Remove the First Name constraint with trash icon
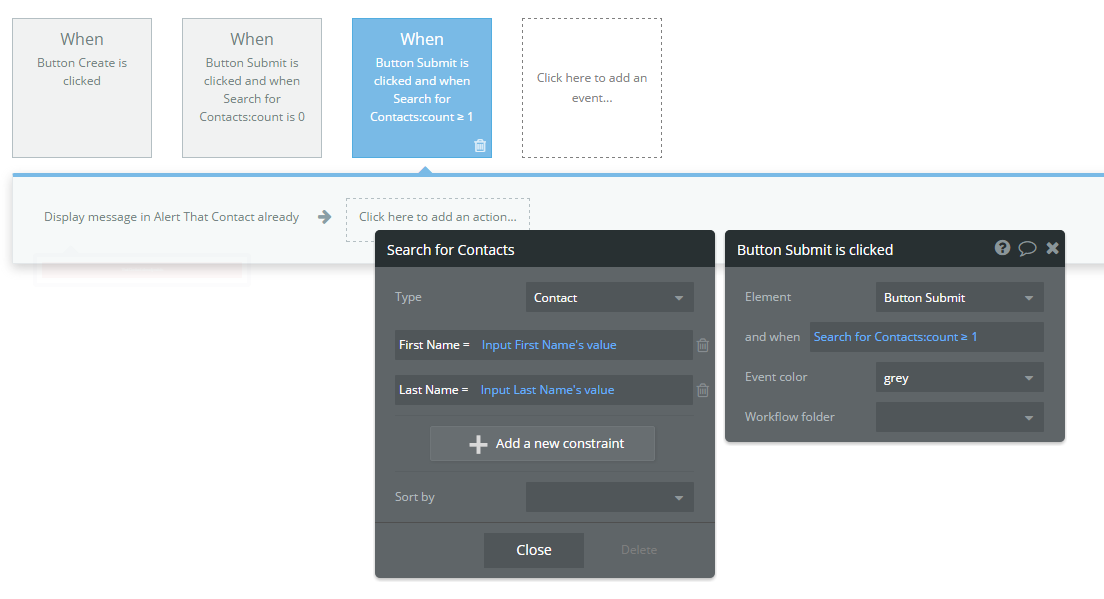Viewport: 1104px width, 599px height. (x=703, y=345)
